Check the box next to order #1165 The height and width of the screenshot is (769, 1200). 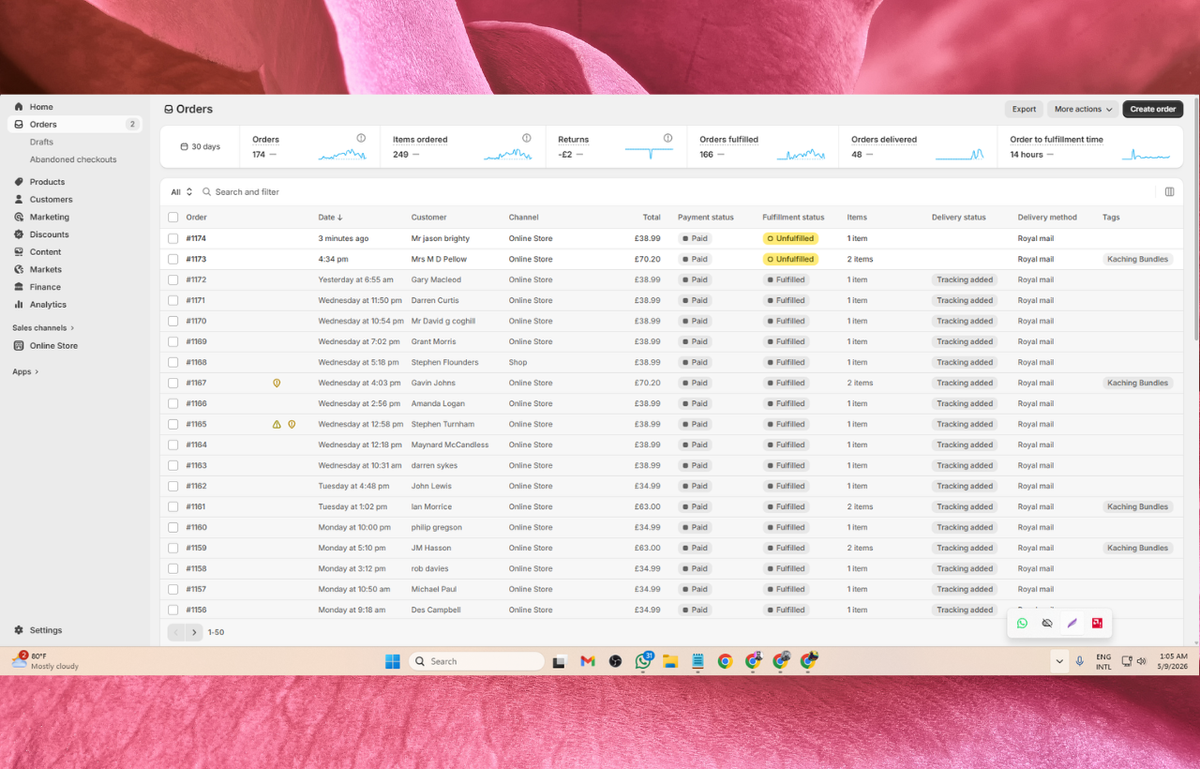(x=173, y=424)
